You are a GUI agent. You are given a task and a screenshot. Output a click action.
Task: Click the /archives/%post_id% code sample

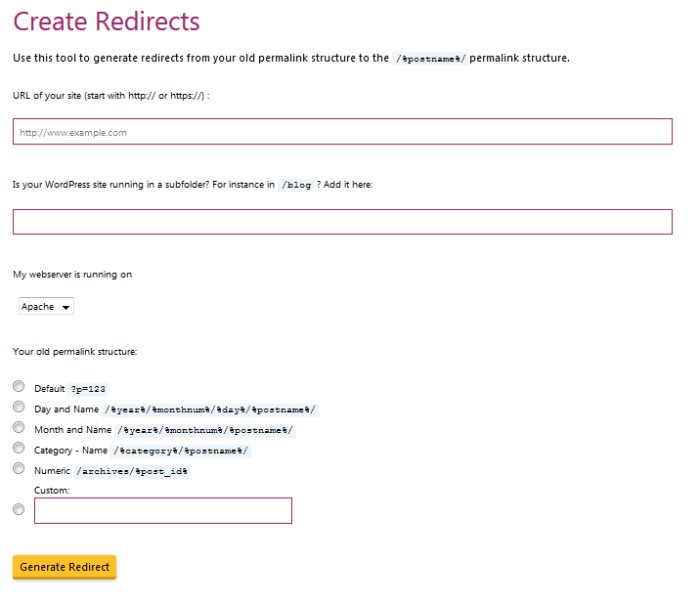pyautogui.click(x=132, y=470)
